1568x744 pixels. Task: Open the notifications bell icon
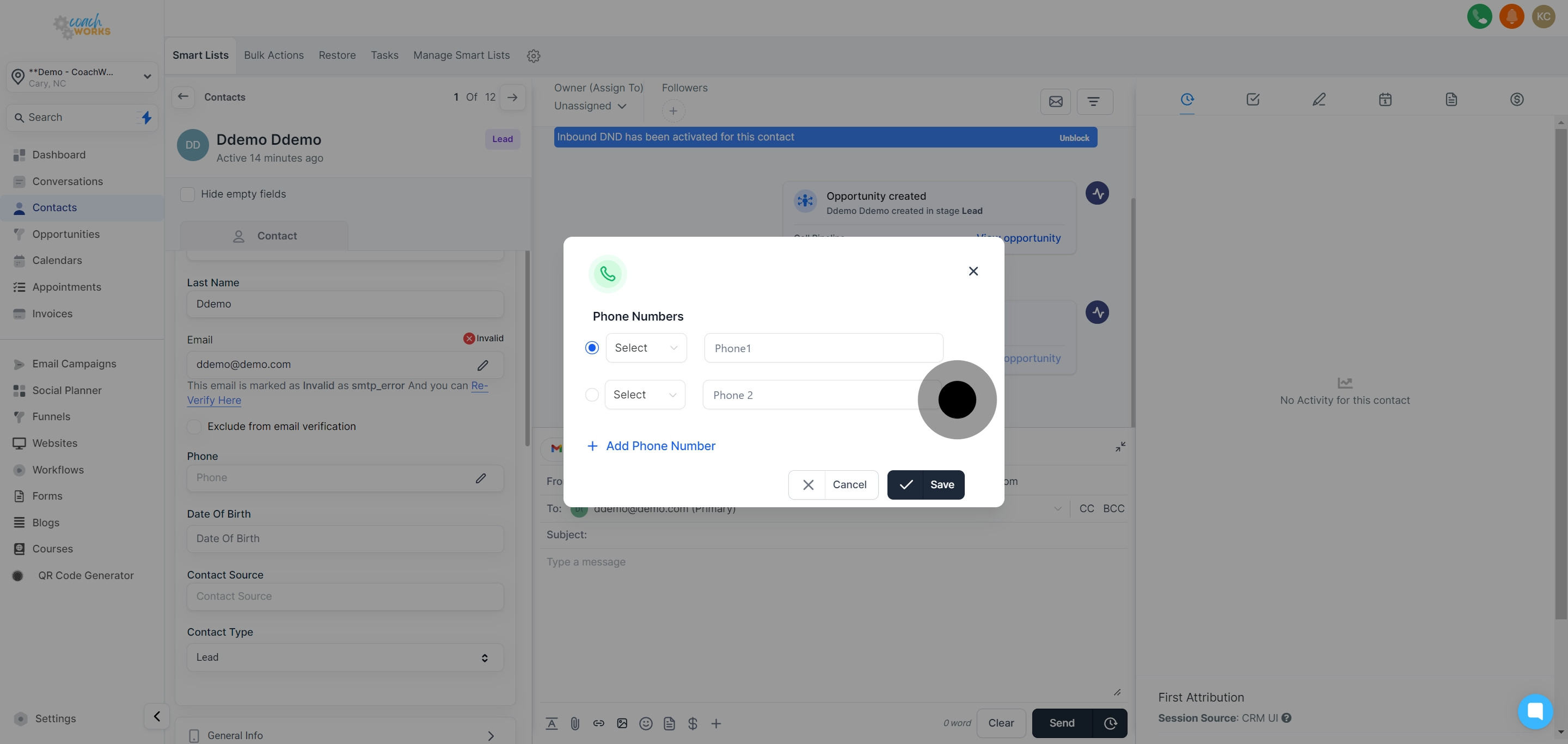1511,16
